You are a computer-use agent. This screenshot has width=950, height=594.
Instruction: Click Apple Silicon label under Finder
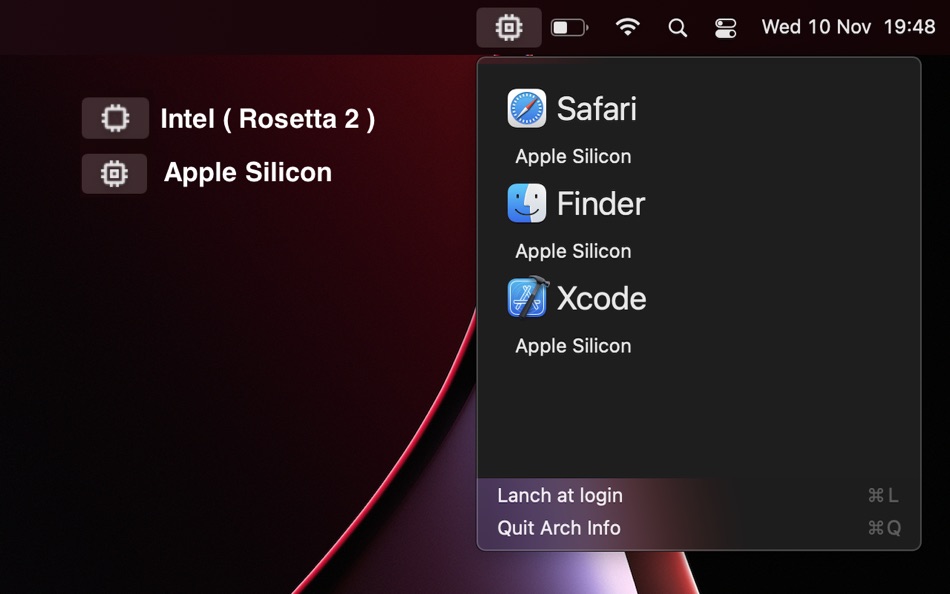[x=573, y=251]
